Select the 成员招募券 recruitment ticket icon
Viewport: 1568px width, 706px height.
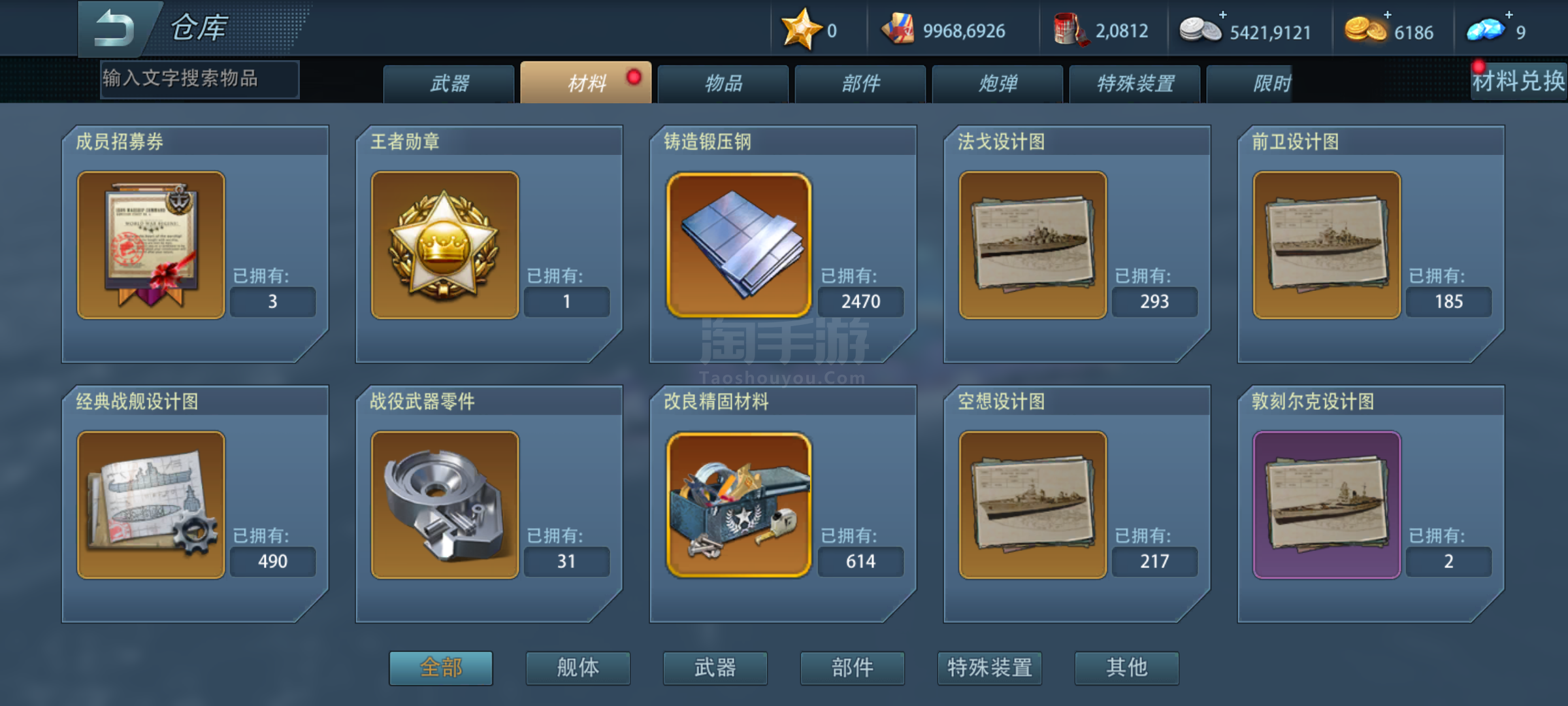151,245
